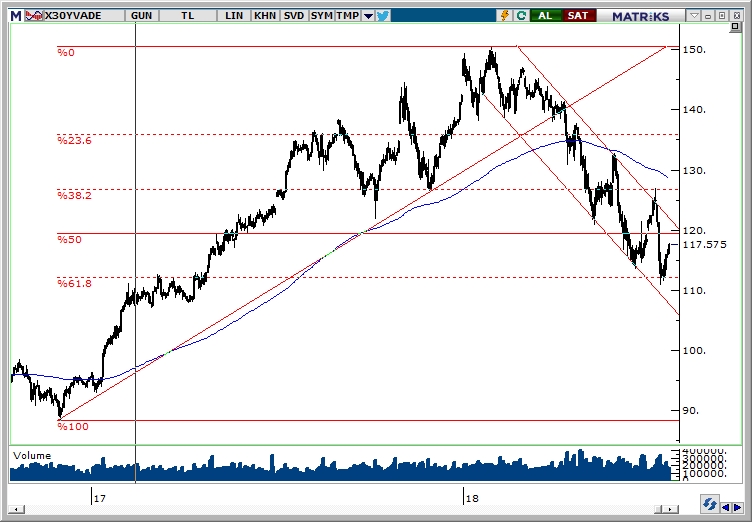Toggle the LIN scale button
Screen dimensions: 752x522
pos(234,16)
